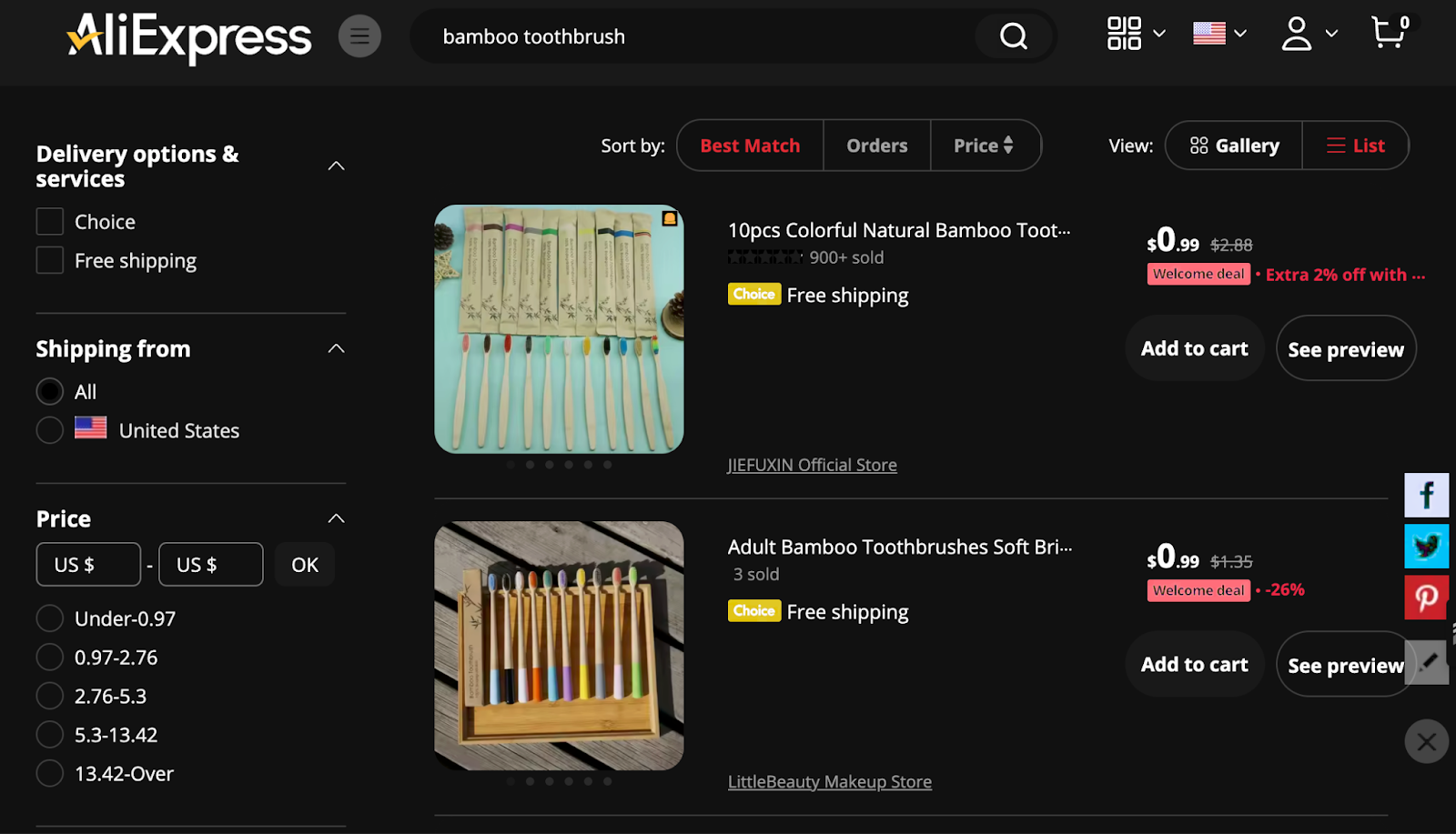The width and height of the screenshot is (1456, 834).
Task: Sort results by Orders
Action: (x=876, y=146)
